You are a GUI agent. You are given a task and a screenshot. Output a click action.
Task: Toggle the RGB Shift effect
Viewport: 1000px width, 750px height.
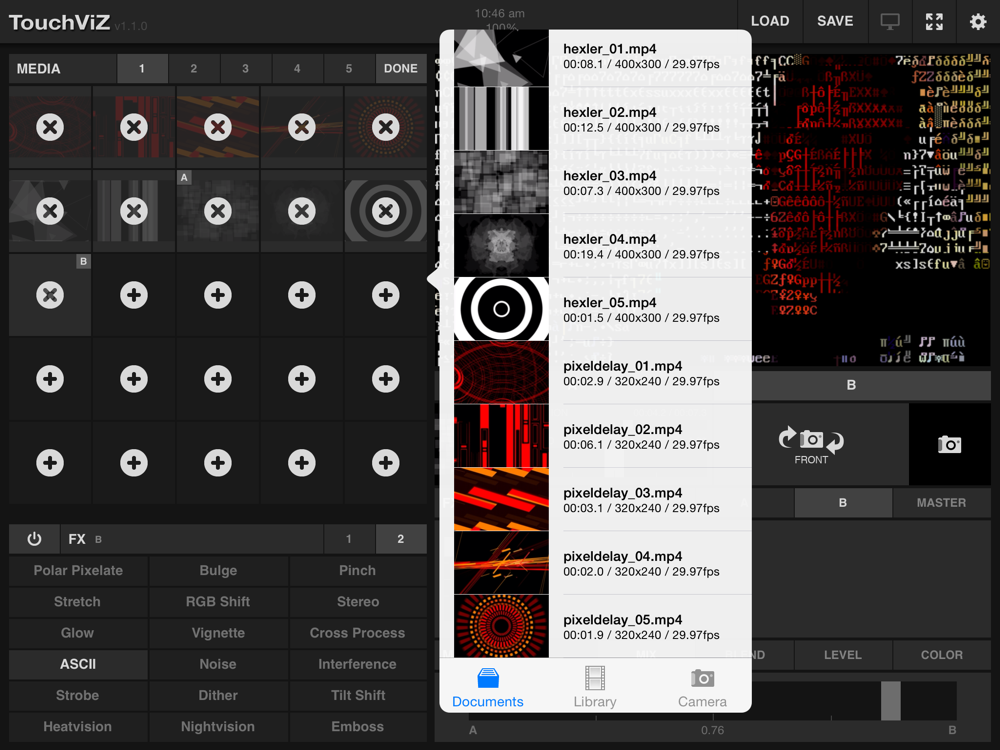pyautogui.click(x=218, y=602)
